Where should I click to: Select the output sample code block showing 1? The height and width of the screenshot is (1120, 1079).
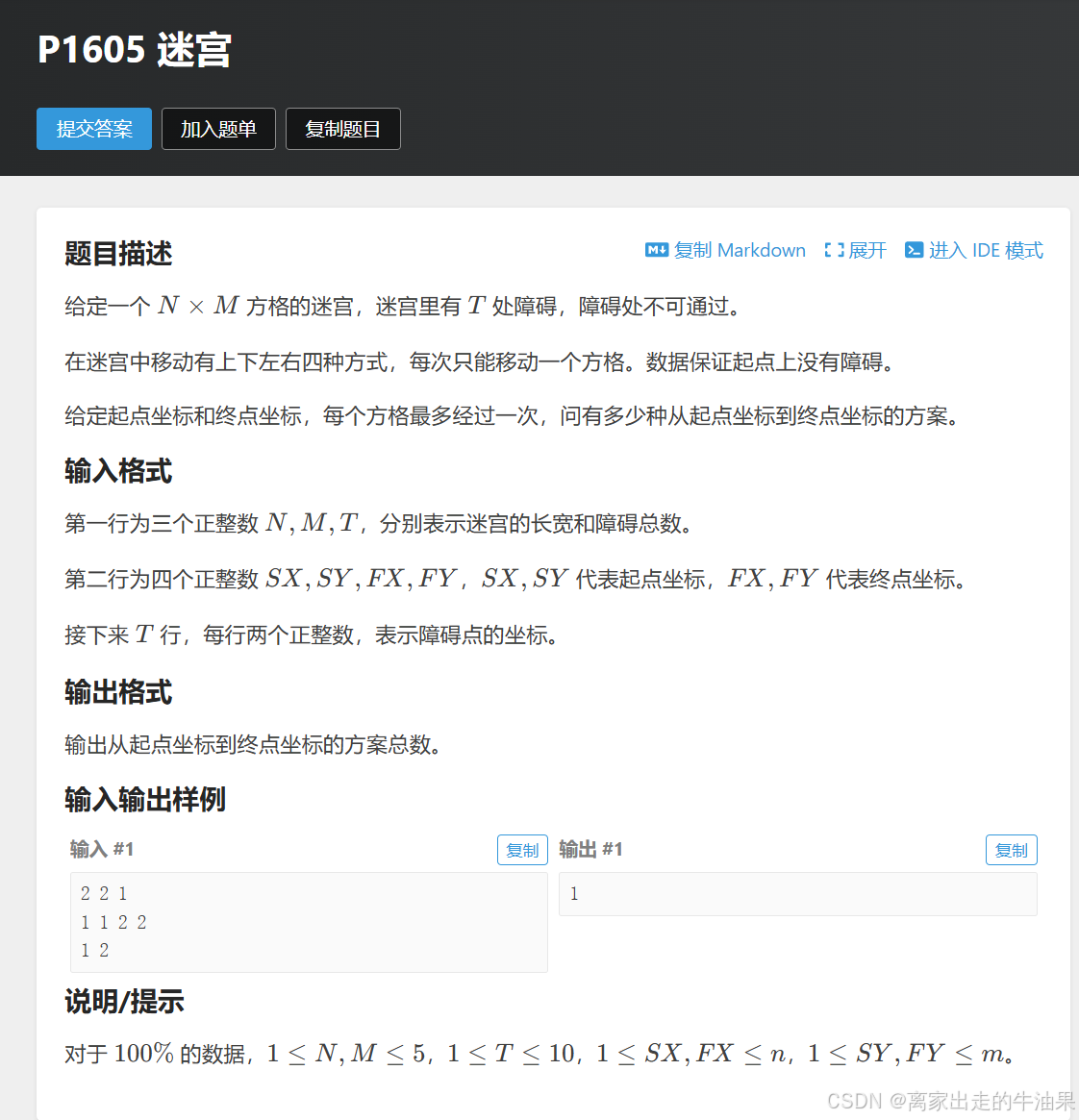(x=797, y=893)
